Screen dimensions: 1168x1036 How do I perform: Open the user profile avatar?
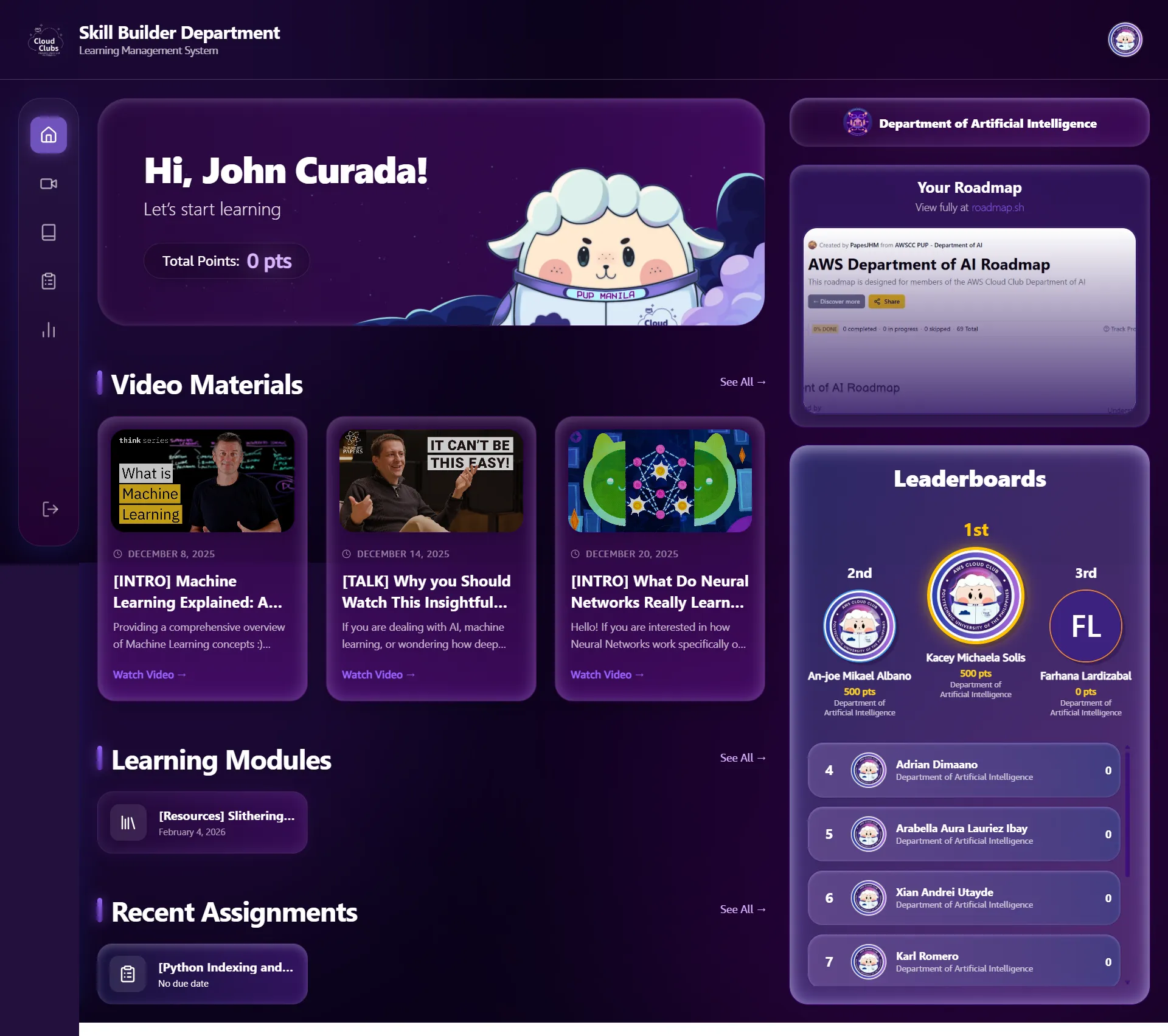point(1125,40)
